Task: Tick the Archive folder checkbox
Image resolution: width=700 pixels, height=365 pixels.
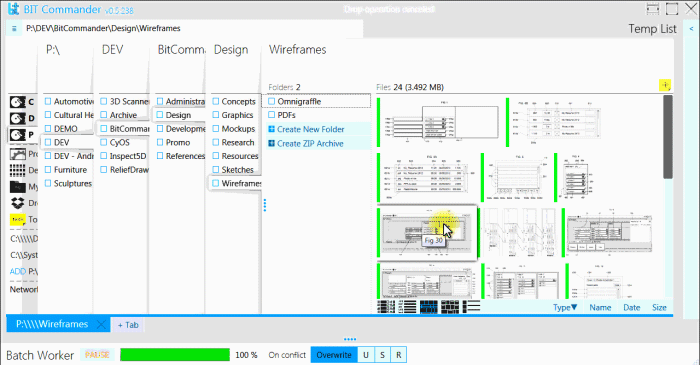Action: coord(104,115)
